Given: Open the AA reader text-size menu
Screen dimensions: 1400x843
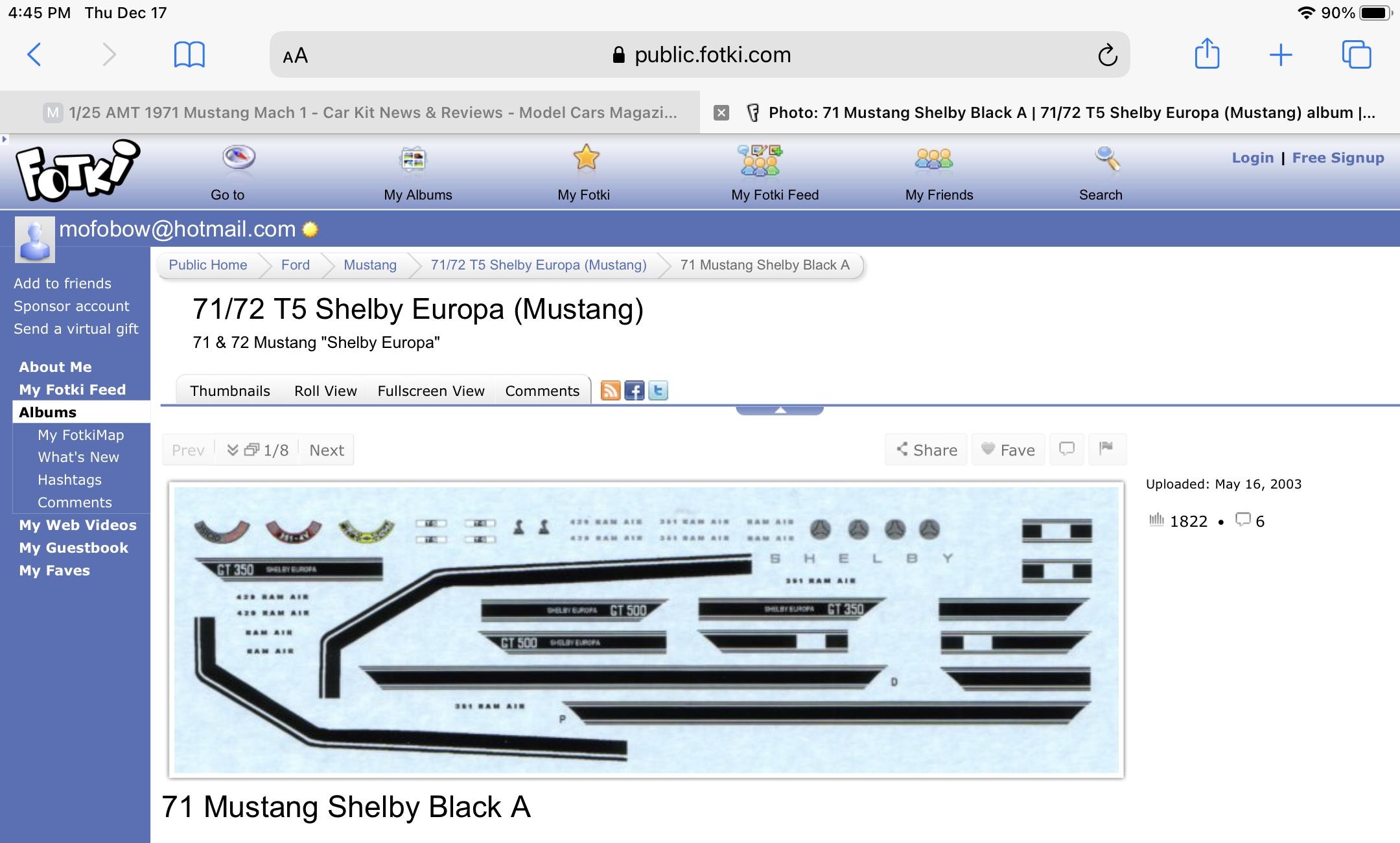Looking at the screenshot, I should coord(296,56).
